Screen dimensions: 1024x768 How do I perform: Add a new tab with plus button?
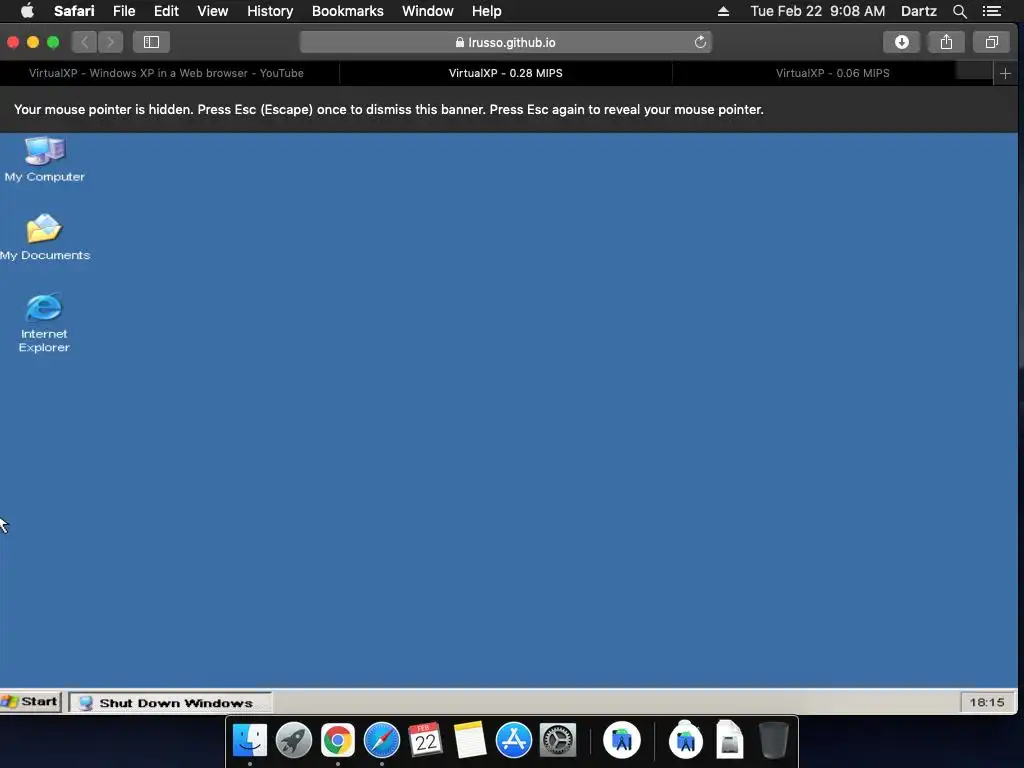tap(1005, 74)
